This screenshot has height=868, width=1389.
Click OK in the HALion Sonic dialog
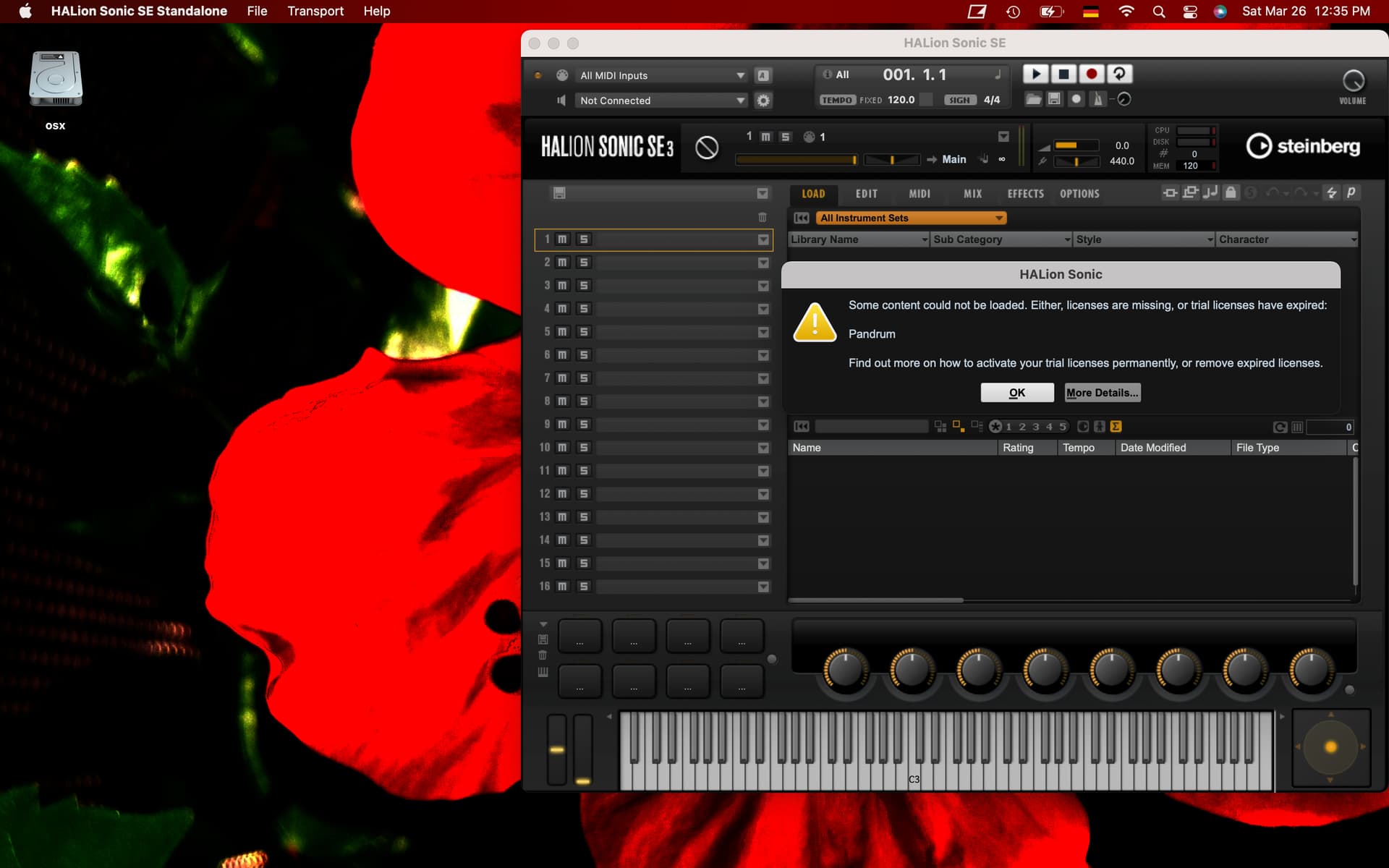pos(1017,393)
